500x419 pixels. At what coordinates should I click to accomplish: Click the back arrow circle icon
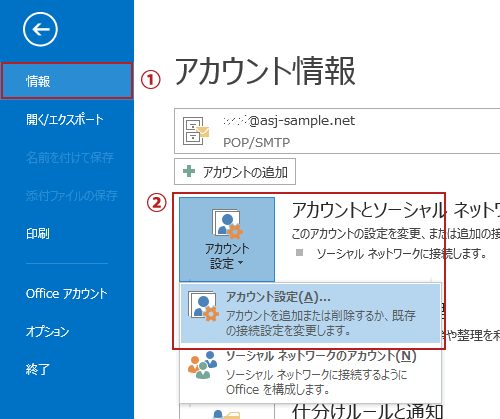40,29
